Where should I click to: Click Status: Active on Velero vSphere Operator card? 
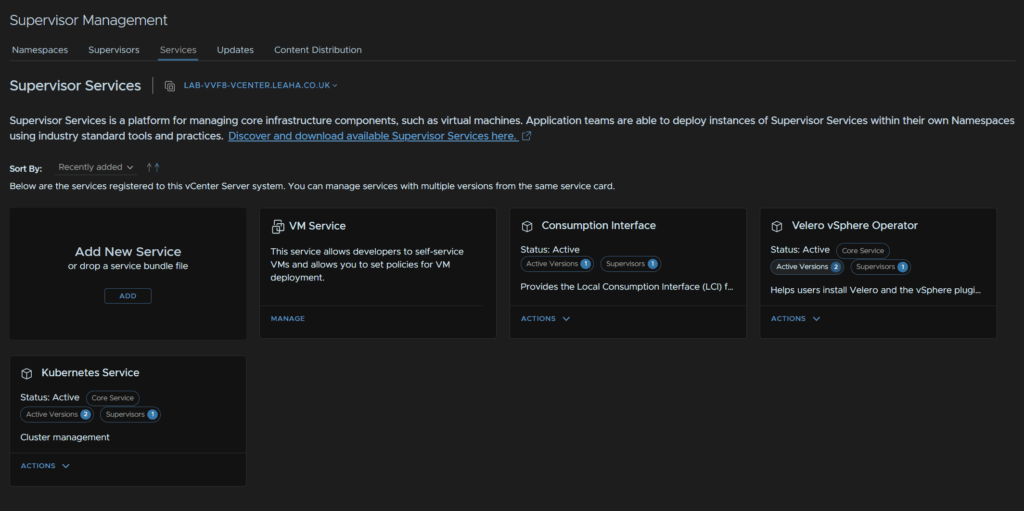coord(800,250)
